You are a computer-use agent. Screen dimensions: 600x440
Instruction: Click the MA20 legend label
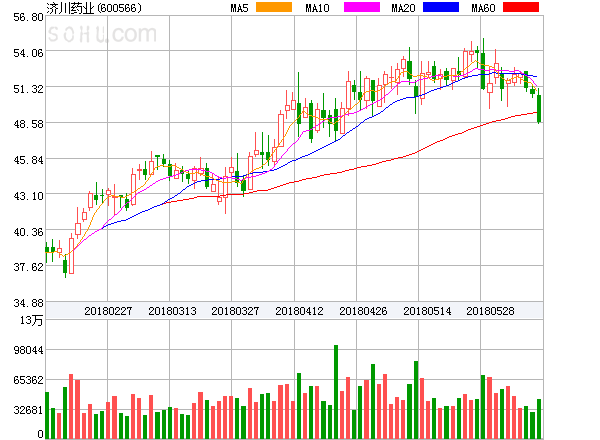[403, 8]
